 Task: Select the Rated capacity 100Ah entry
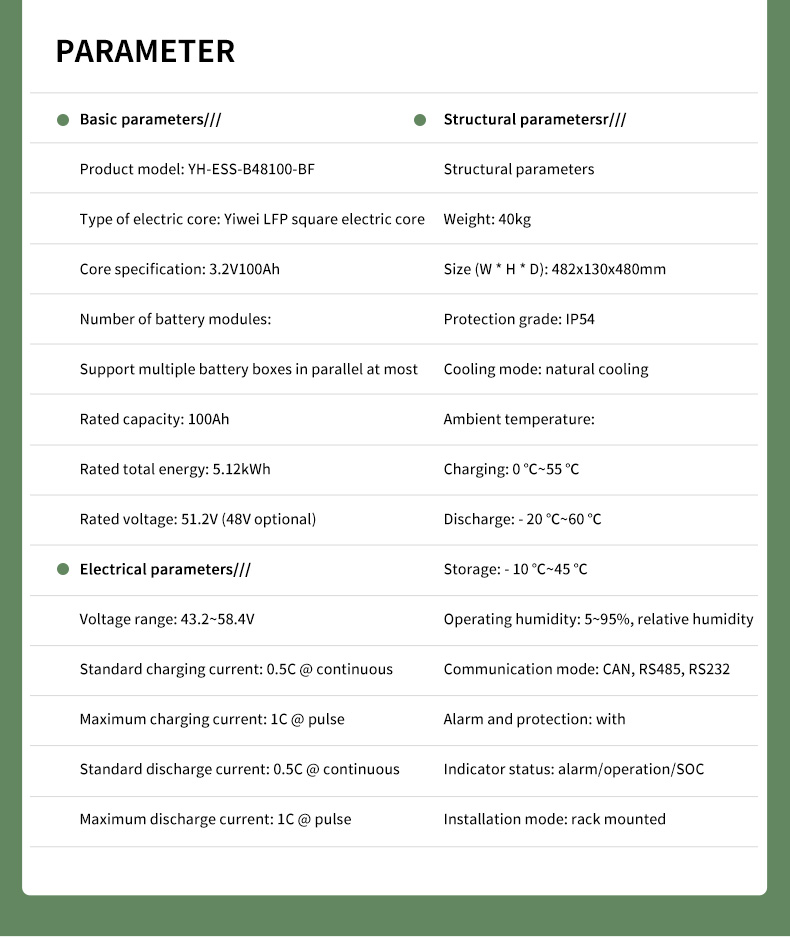(x=154, y=420)
